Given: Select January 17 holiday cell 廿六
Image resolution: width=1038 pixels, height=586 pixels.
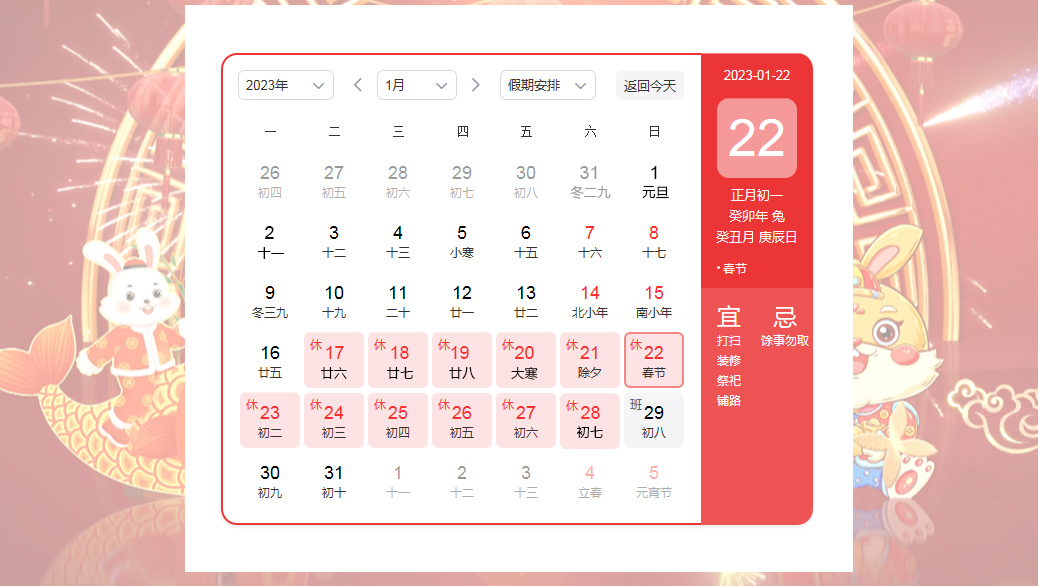Looking at the screenshot, I should pyautogui.click(x=334, y=361).
